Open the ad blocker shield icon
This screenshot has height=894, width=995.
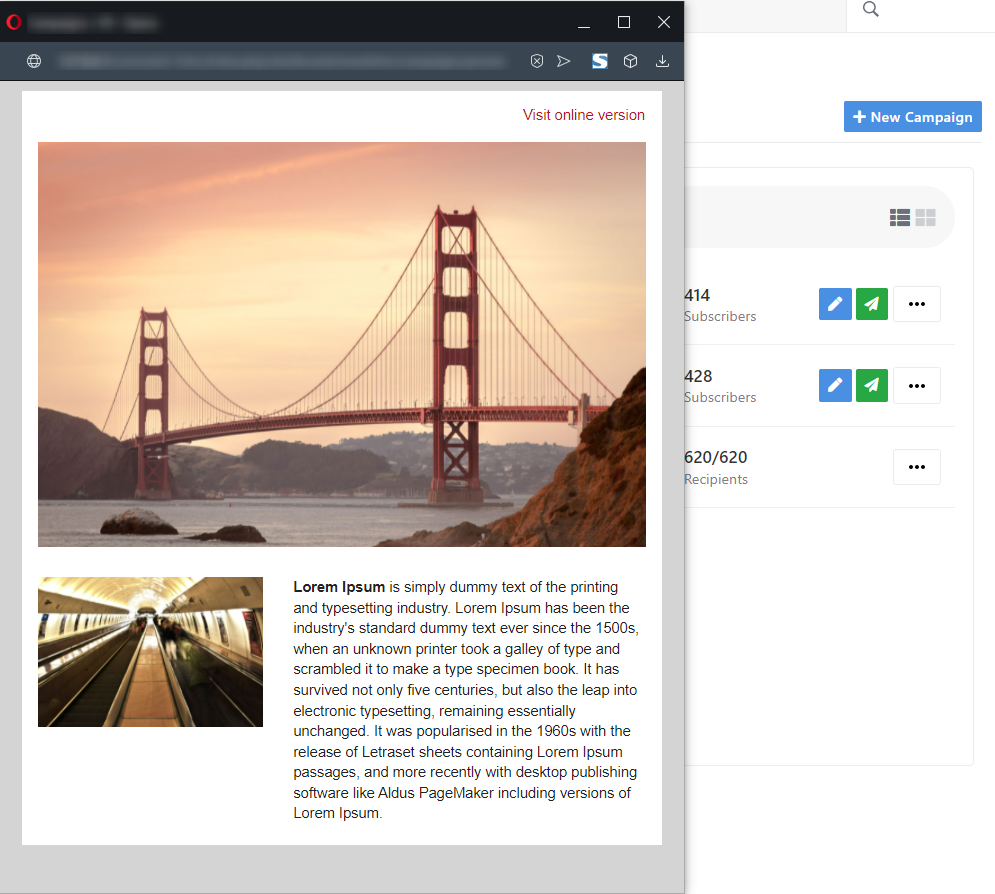click(537, 61)
